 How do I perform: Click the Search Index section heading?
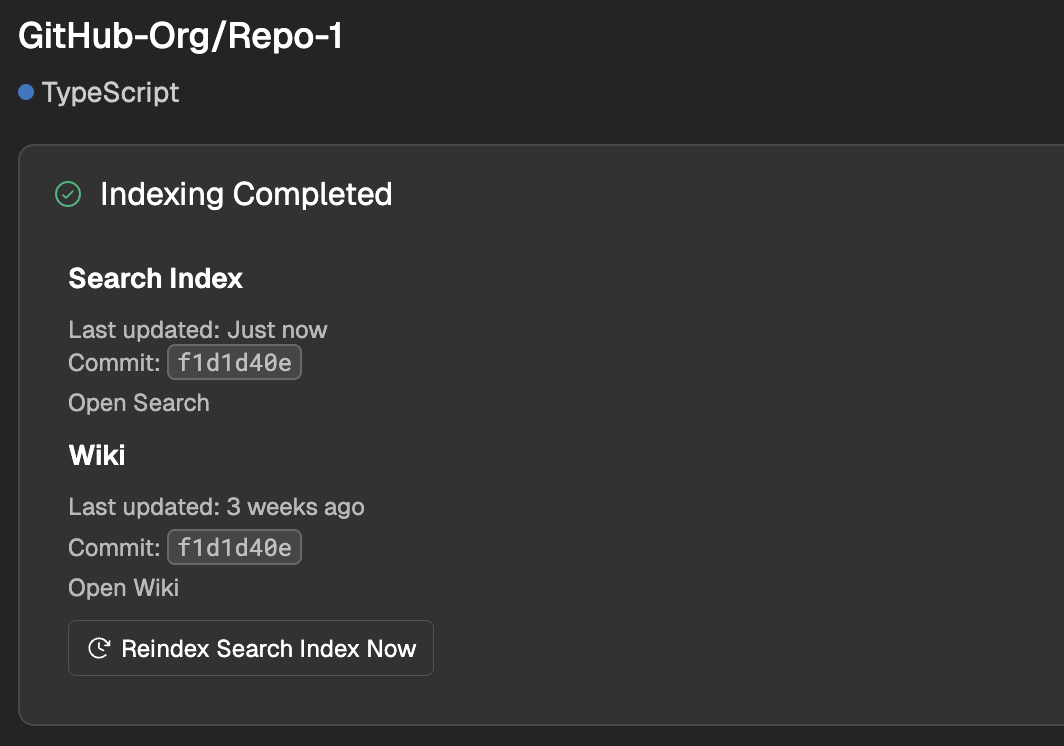click(x=155, y=279)
